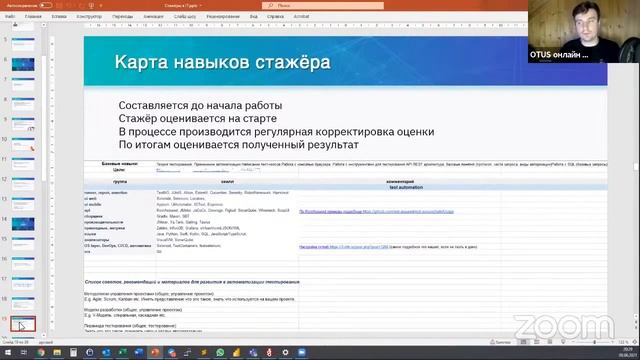The image size is (640, 360).
Task: Switch to PowerPoint on taskbar
Action: (x=155, y=353)
